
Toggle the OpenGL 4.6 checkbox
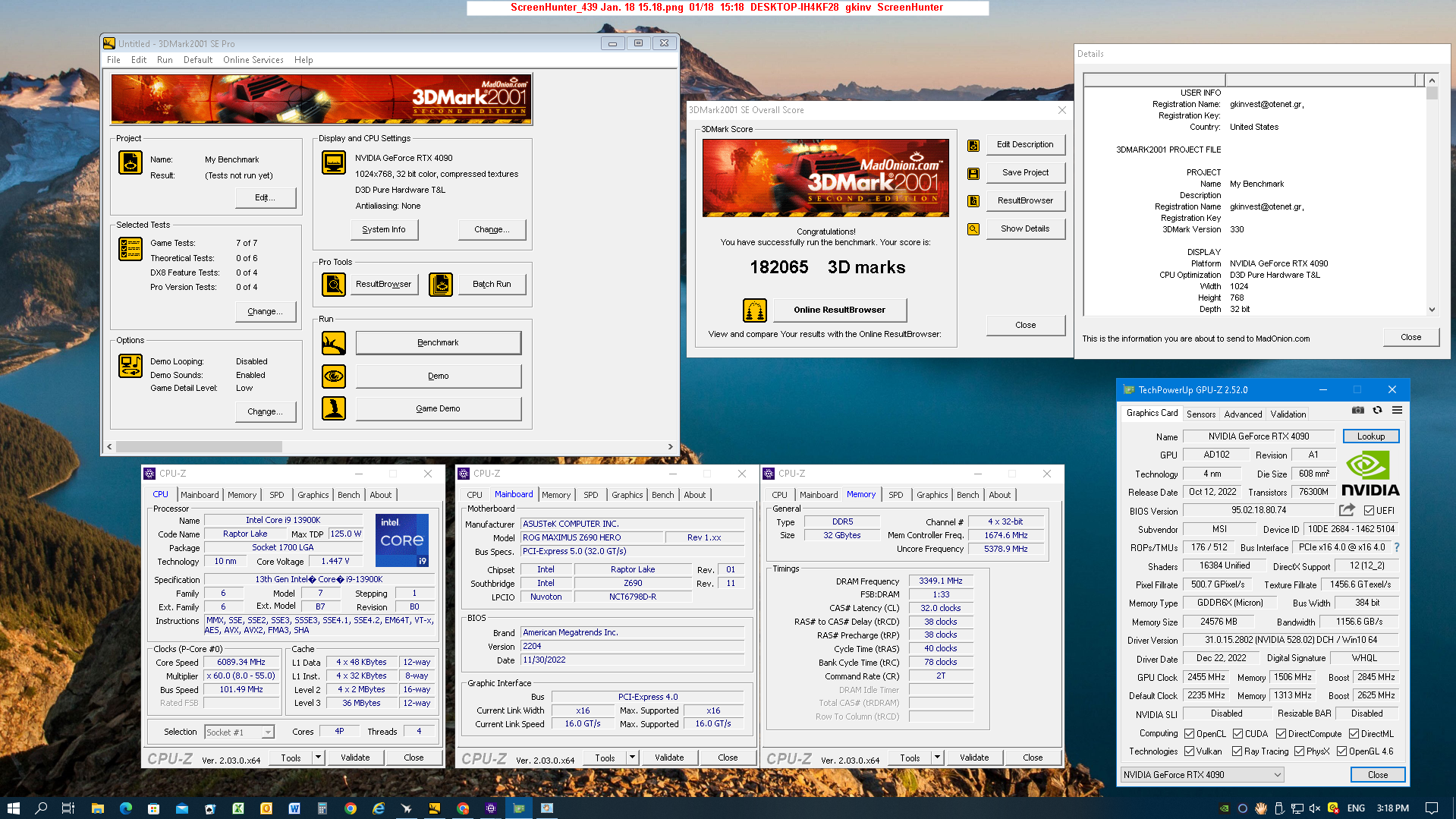(1341, 751)
